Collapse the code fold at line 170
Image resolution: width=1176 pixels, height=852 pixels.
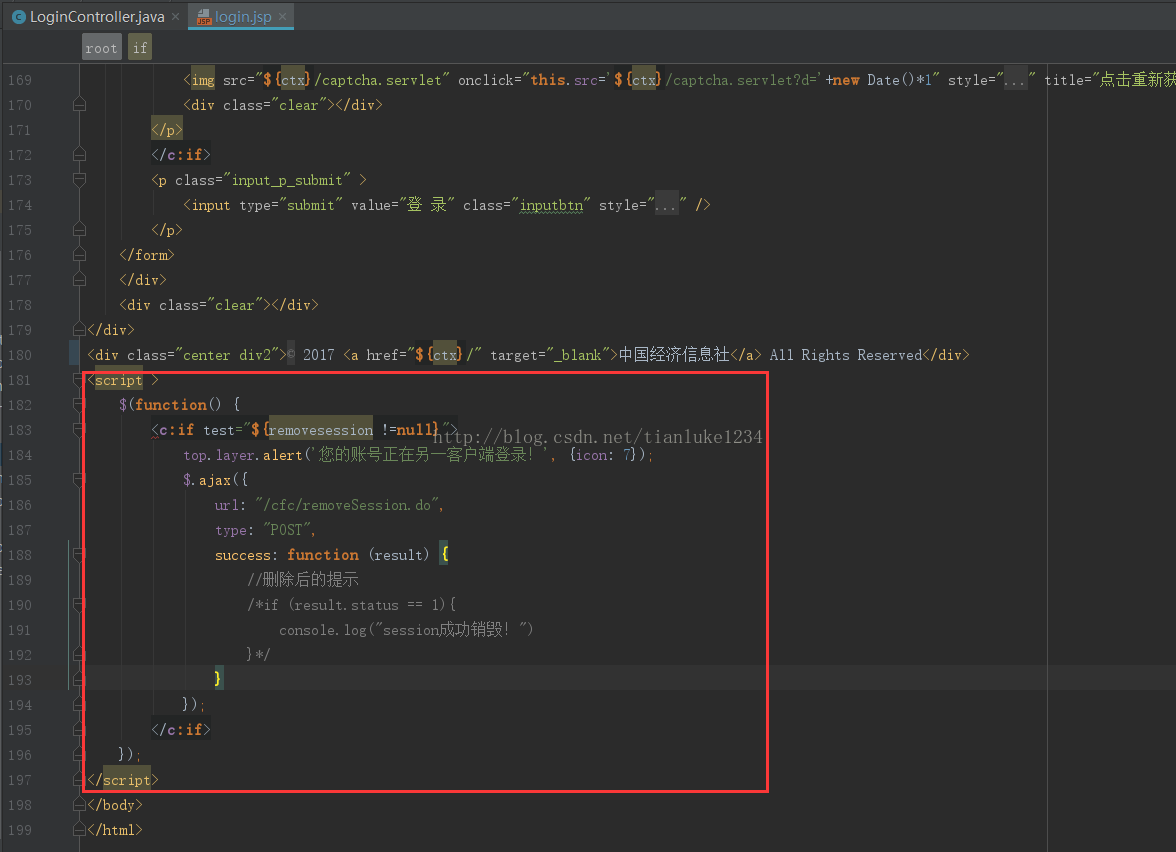[79, 104]
